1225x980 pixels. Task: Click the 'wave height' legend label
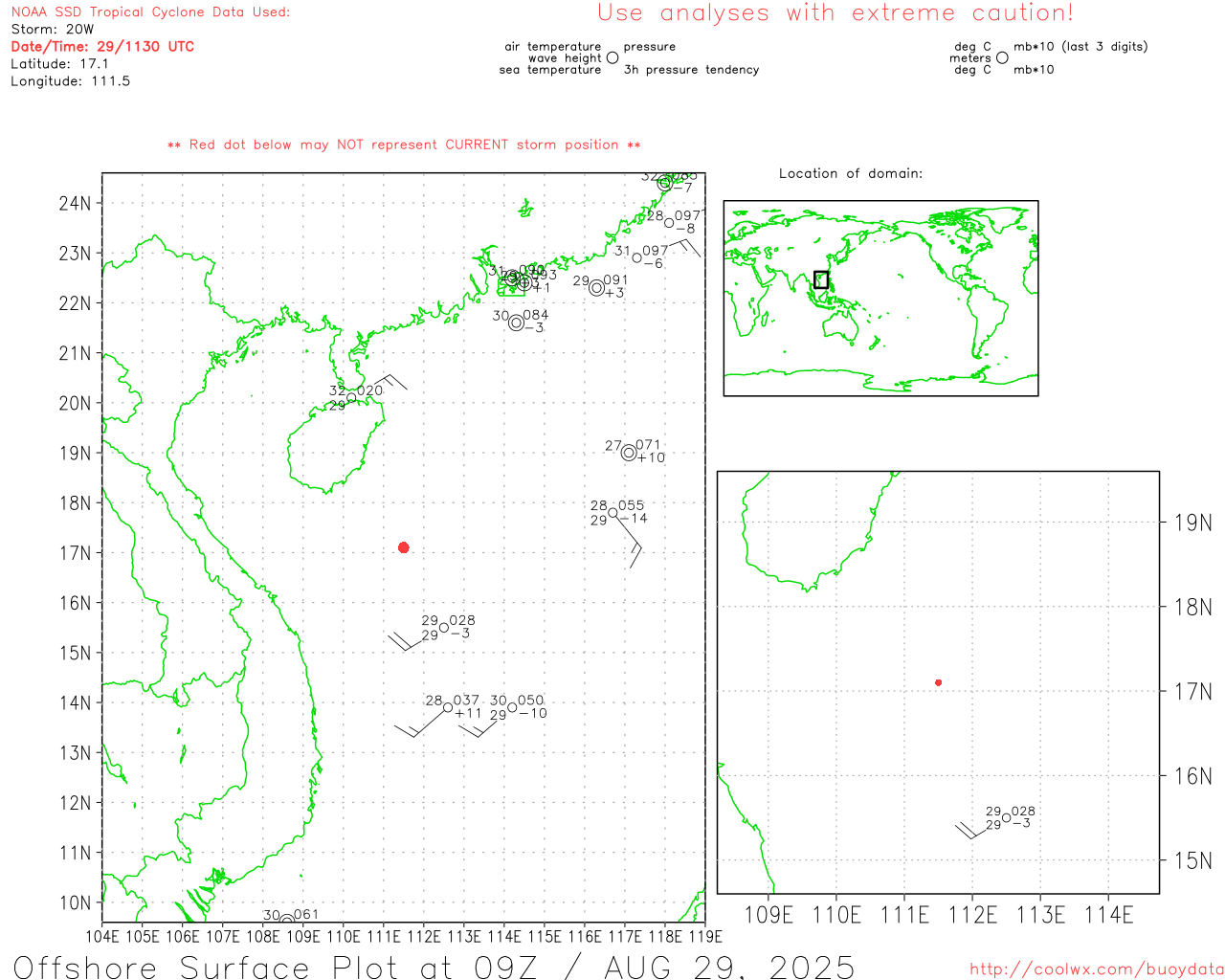565,58
